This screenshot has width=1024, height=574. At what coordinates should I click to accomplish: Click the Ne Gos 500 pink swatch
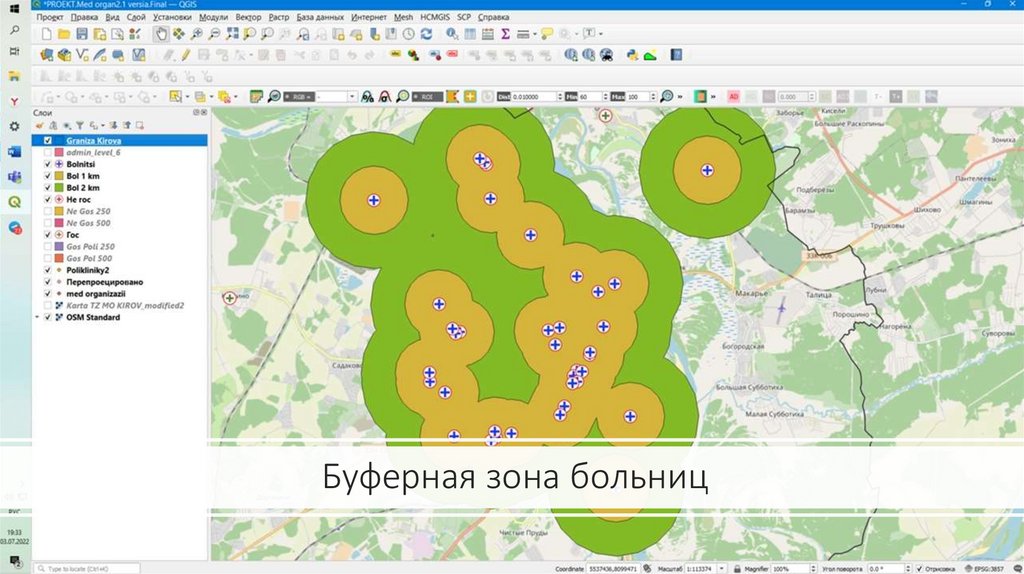[x=59, y=223]
